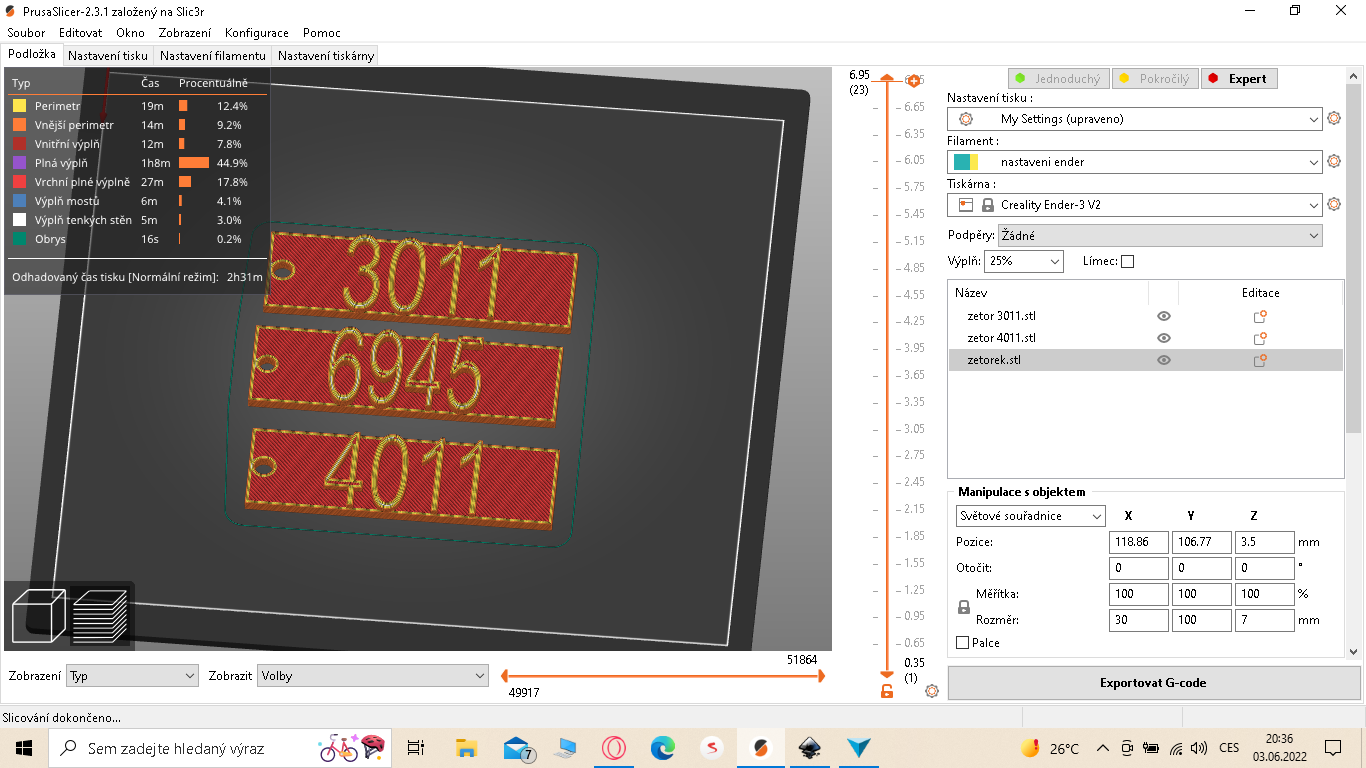Open the Konfigurace menu
Screen dimensions: 1366x768
pyautogui.click(x=257, y=33)
